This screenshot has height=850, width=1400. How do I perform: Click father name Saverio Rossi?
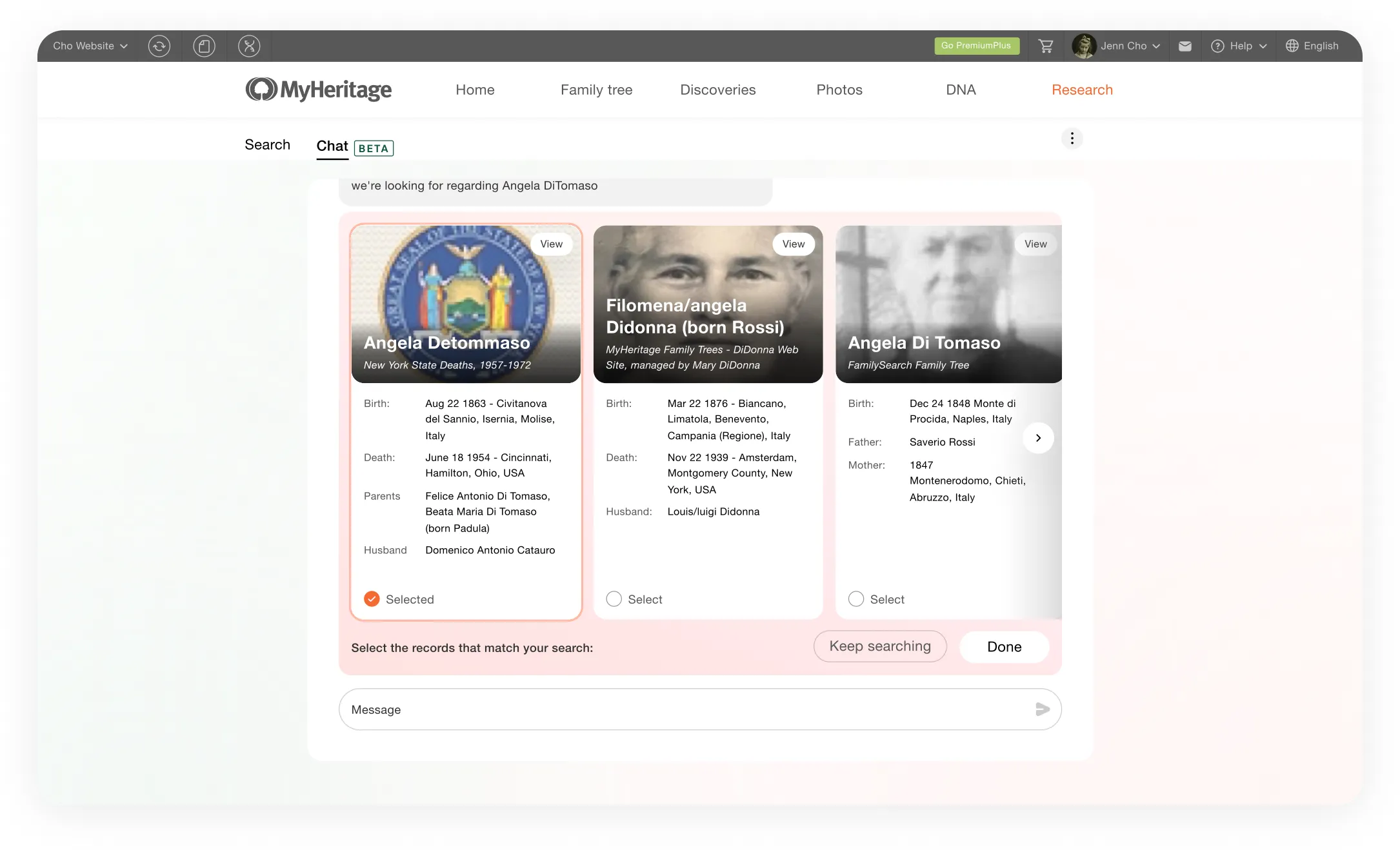pyautogui.click(x=942, y=442)
